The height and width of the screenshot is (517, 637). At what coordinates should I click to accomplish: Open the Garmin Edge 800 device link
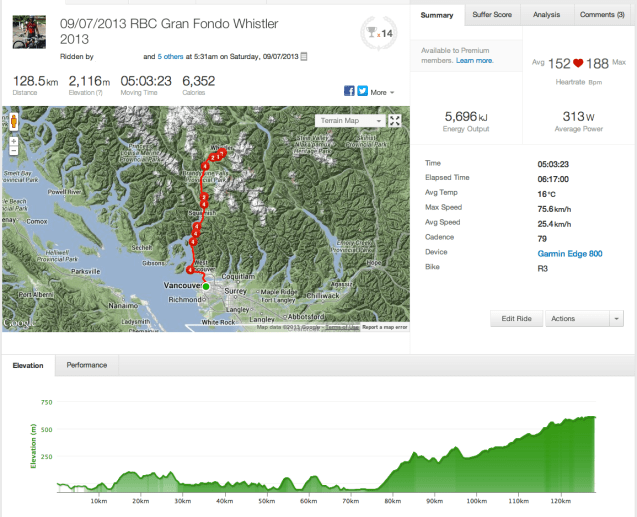coord(570,253)
